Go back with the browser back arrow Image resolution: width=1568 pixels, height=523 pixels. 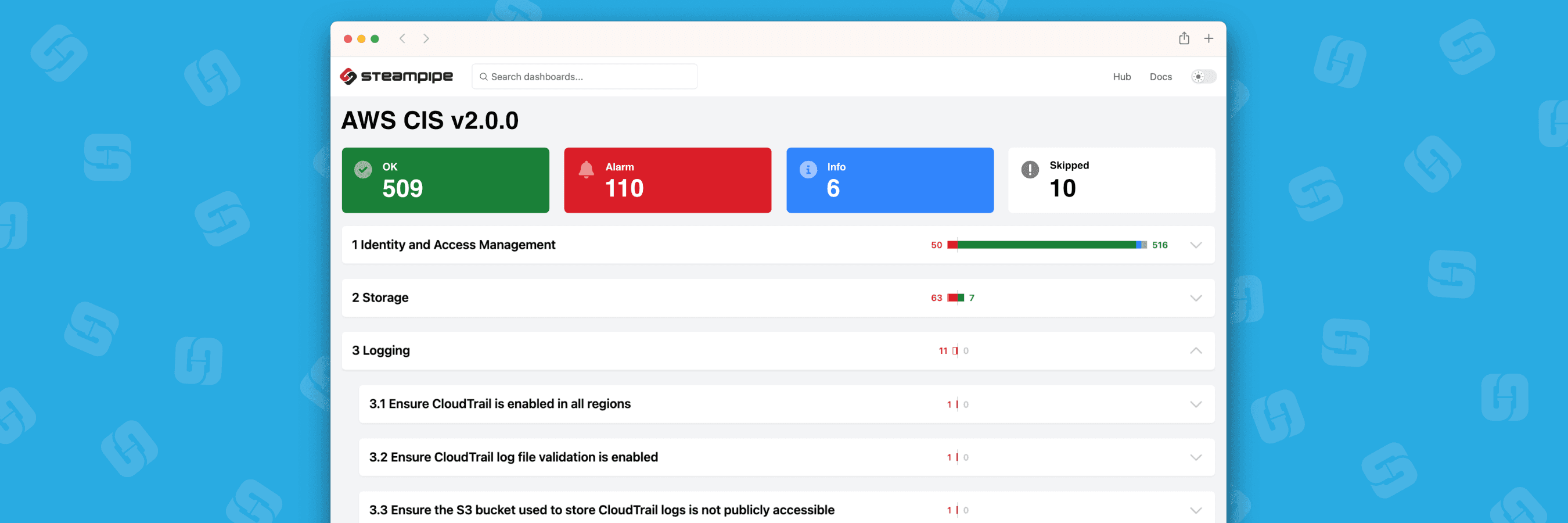(402, 39)
